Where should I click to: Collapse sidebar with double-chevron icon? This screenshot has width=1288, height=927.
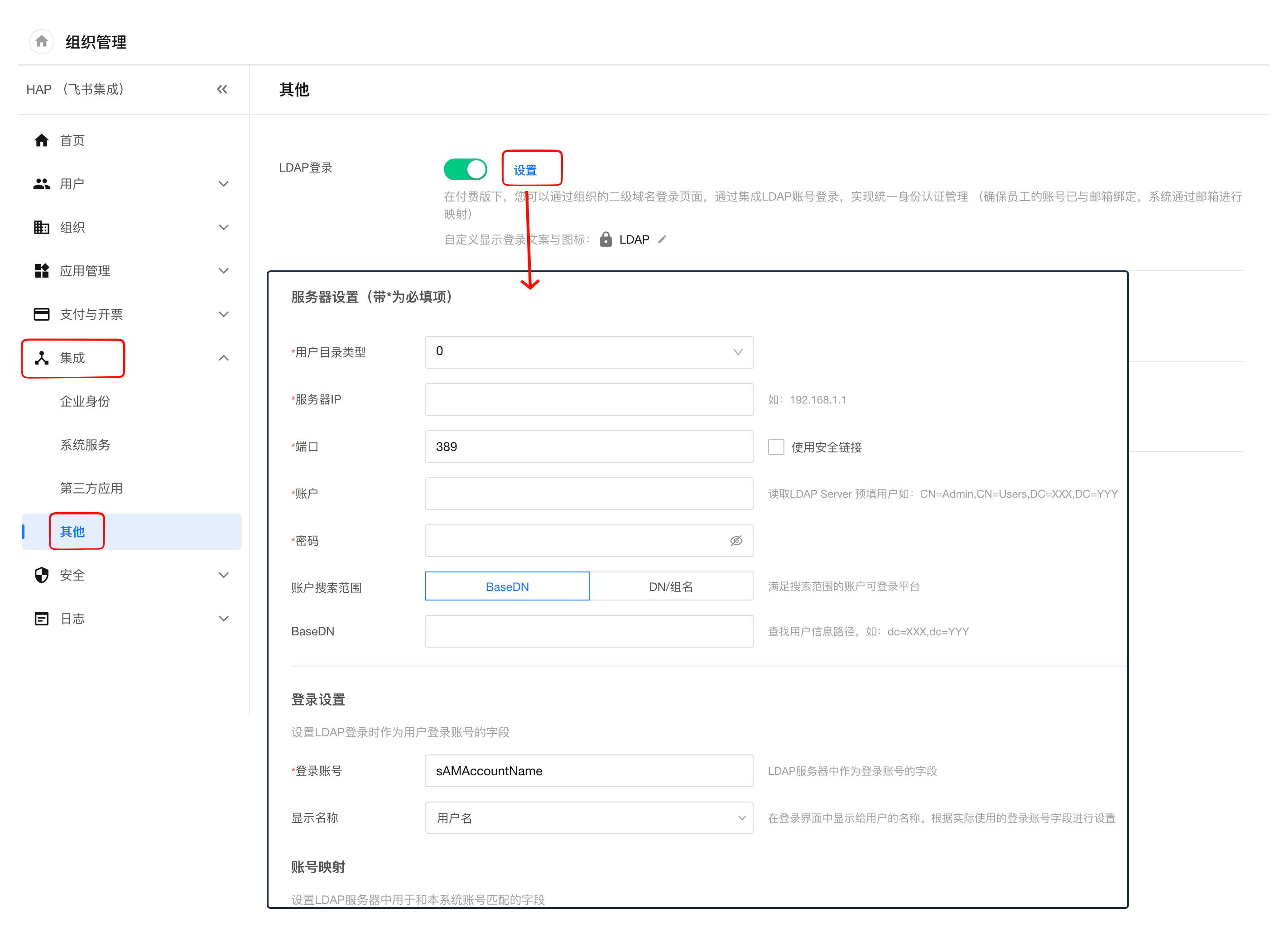point(222,89)
